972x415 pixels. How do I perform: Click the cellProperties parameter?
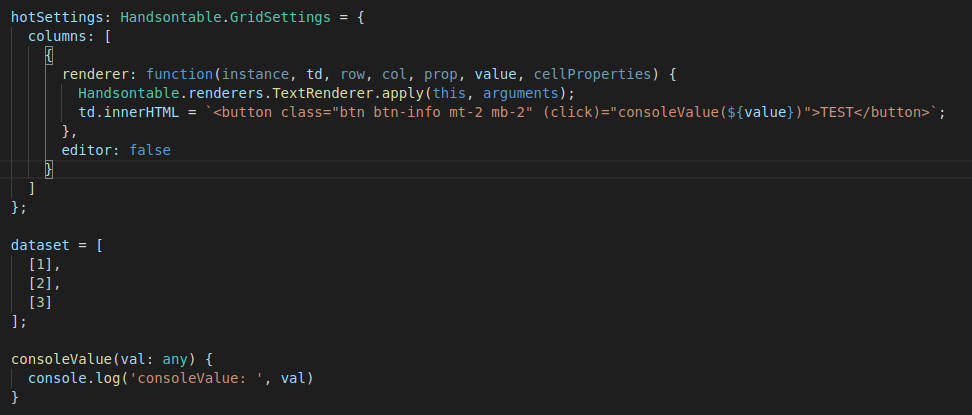tap(593, 74)
